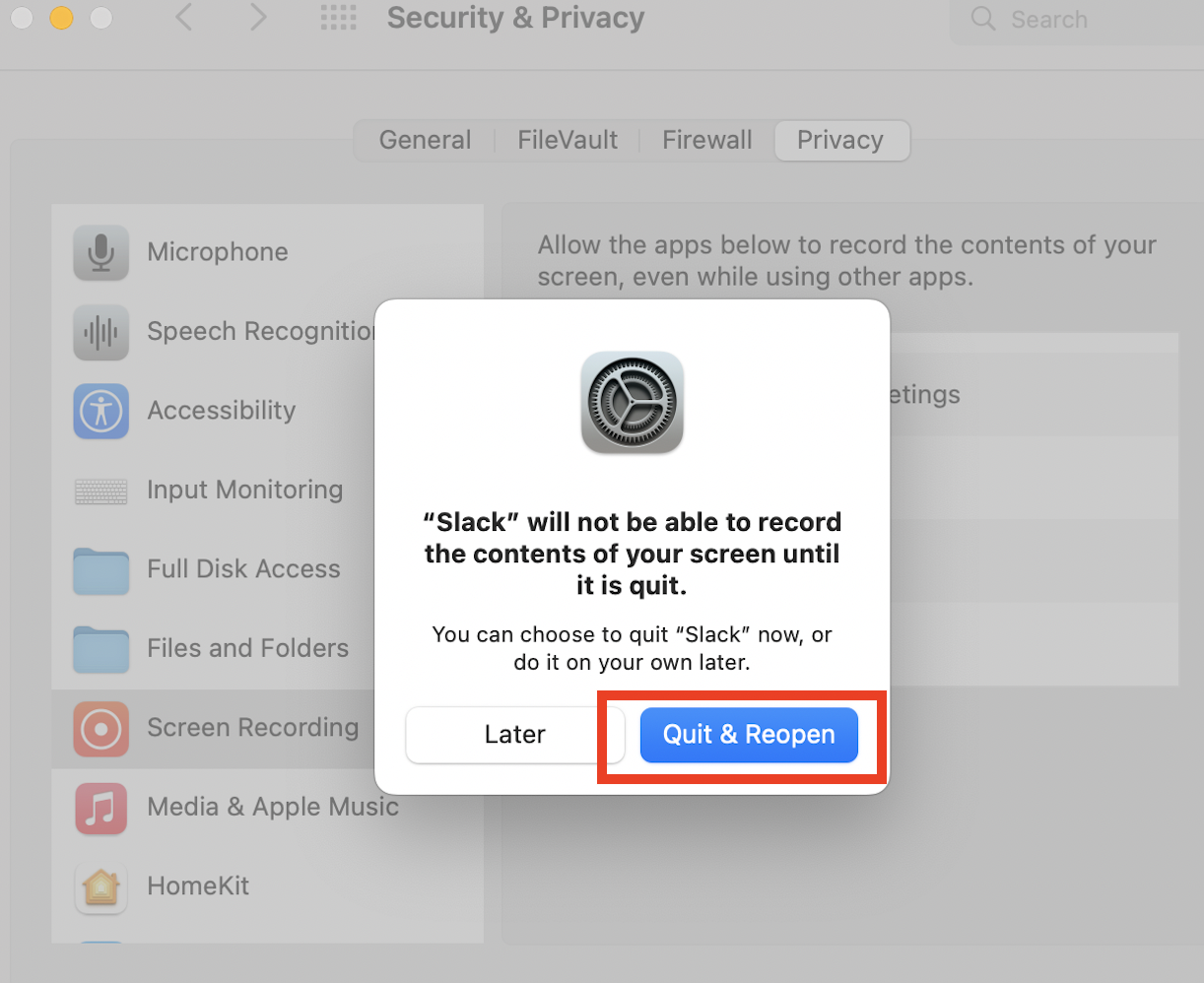Select the Full Disk Access folder icon
This screenshot has height=983, width=1204.
tap(100, 570)
